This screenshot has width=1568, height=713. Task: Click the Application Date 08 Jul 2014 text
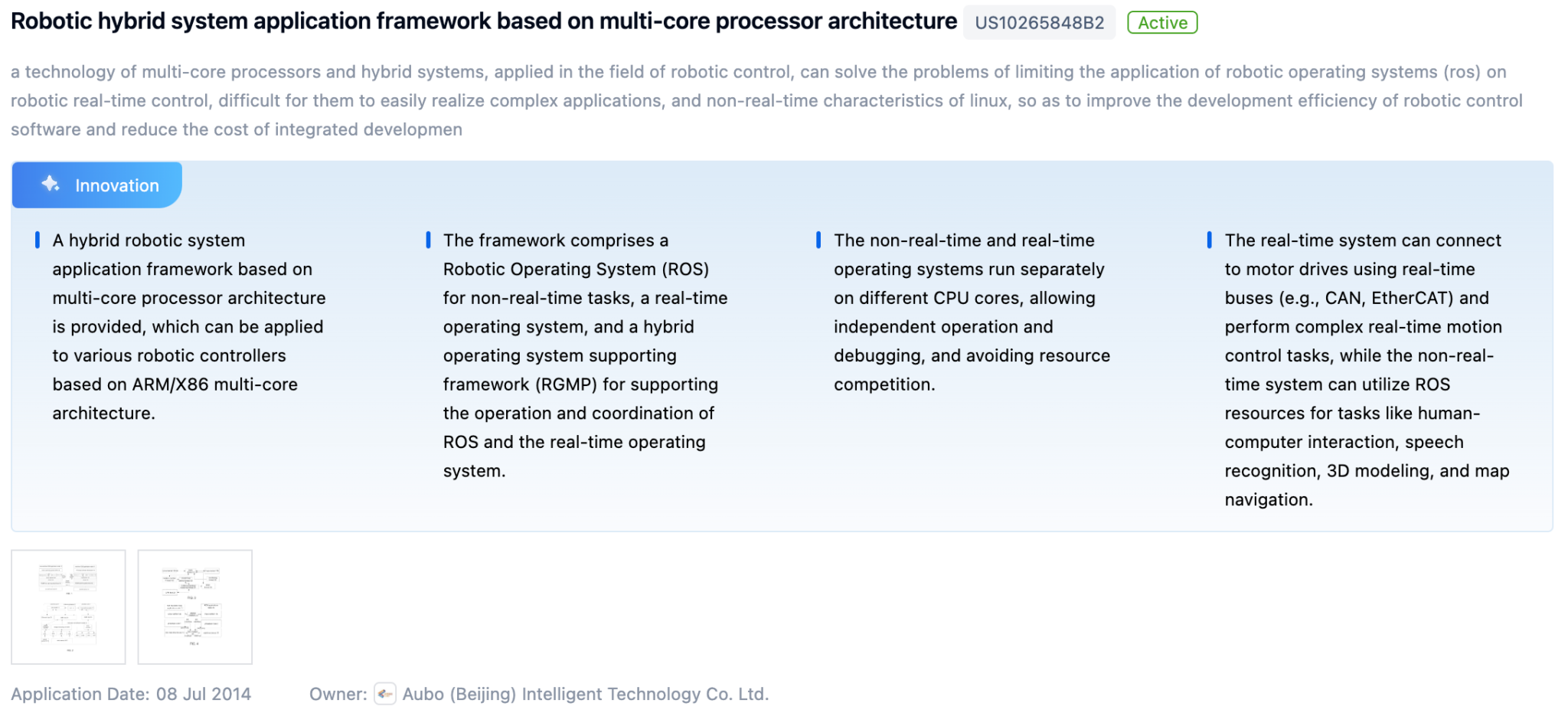point(131,694)
